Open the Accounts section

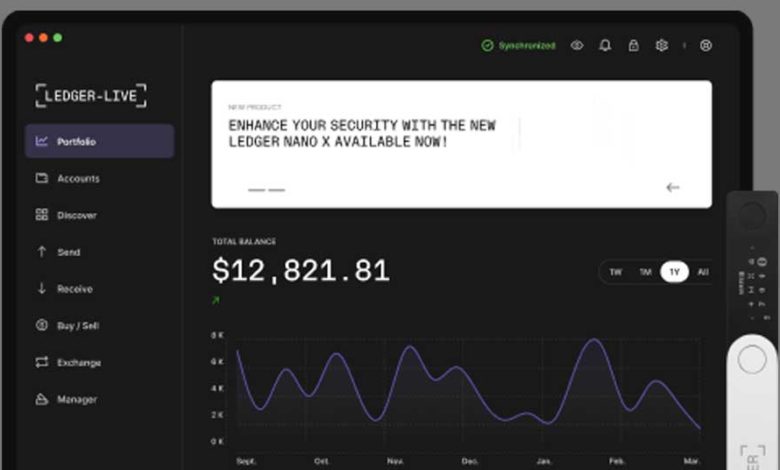coord(78,178)
